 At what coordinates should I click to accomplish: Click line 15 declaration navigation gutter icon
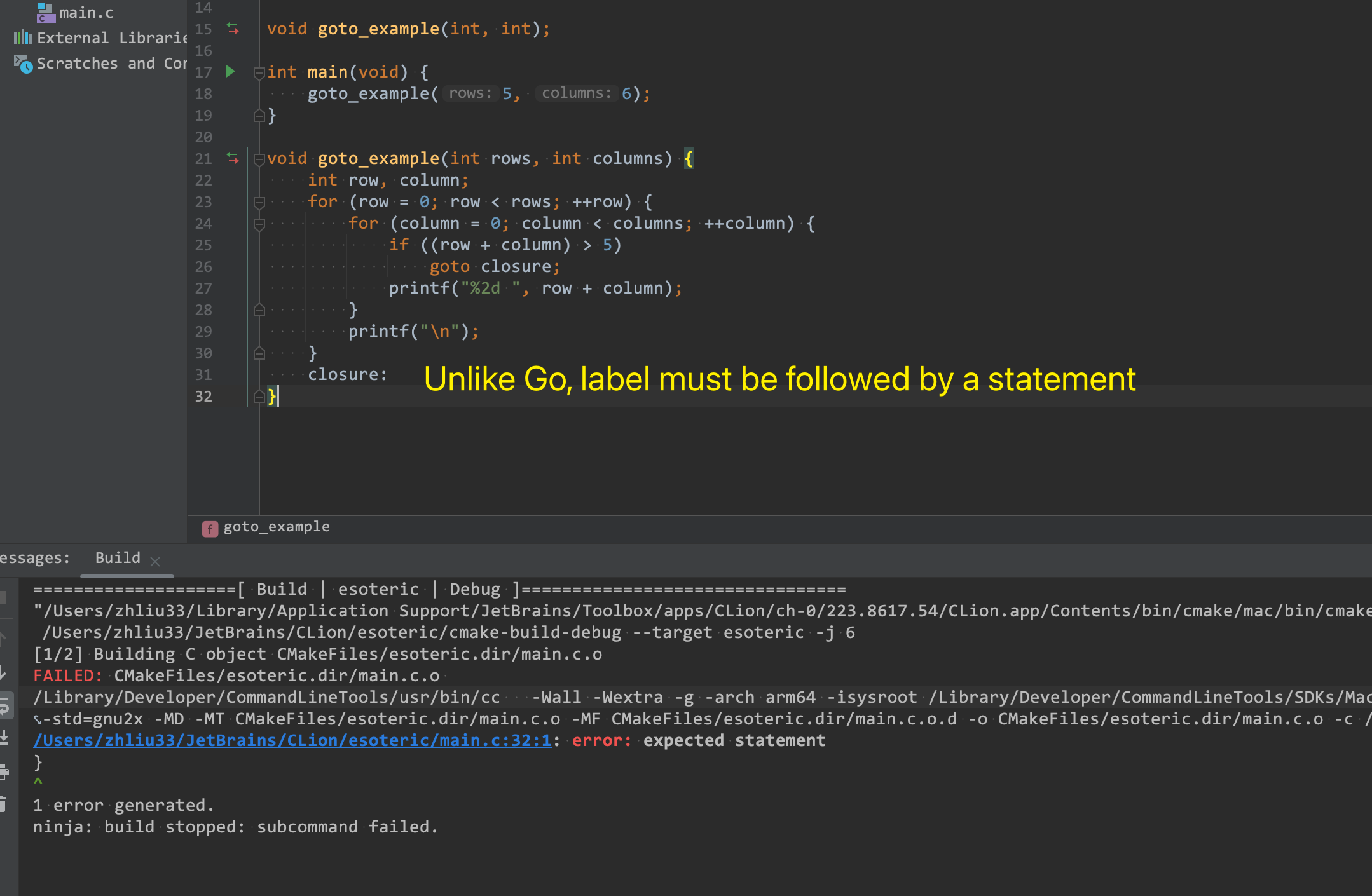tap(233, 29)
